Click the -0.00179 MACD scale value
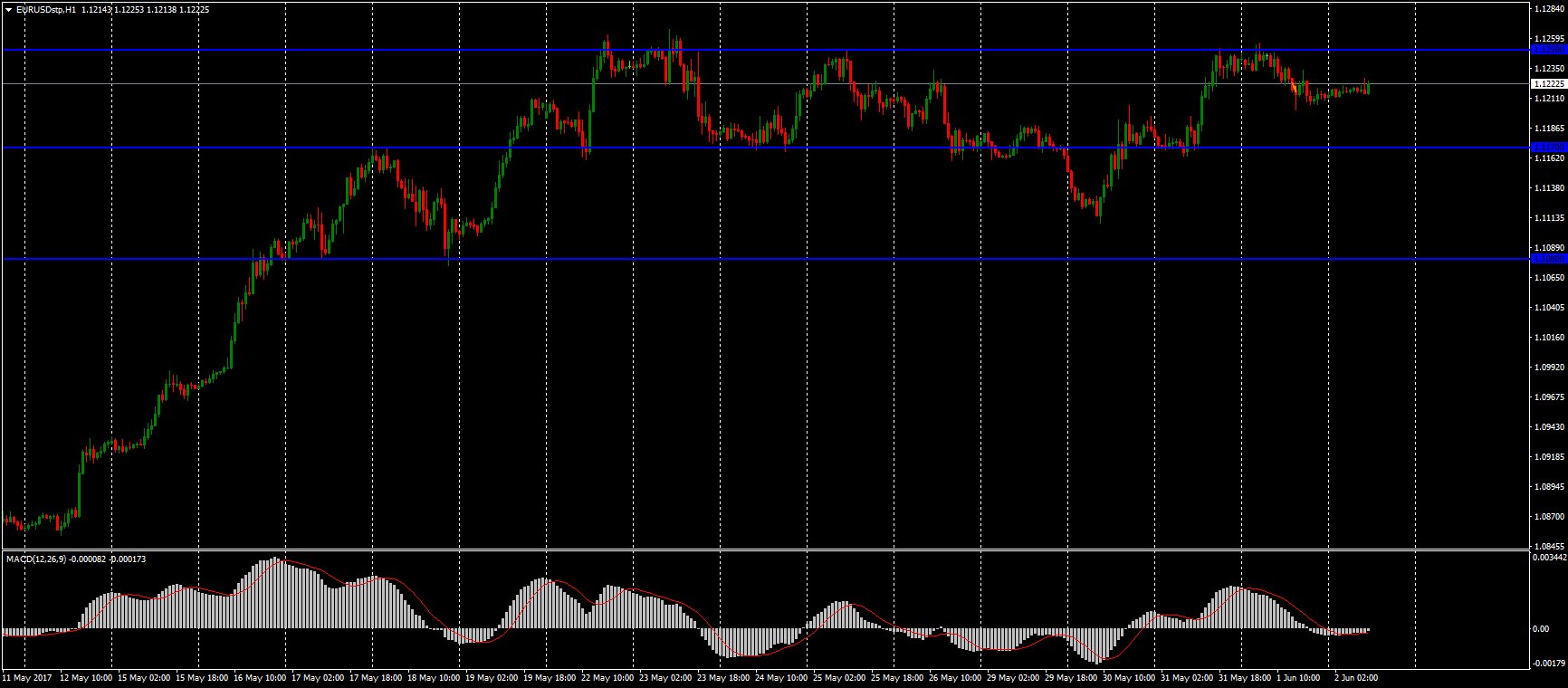This screenshot has height=688, width=1568. pos(1549,664)
